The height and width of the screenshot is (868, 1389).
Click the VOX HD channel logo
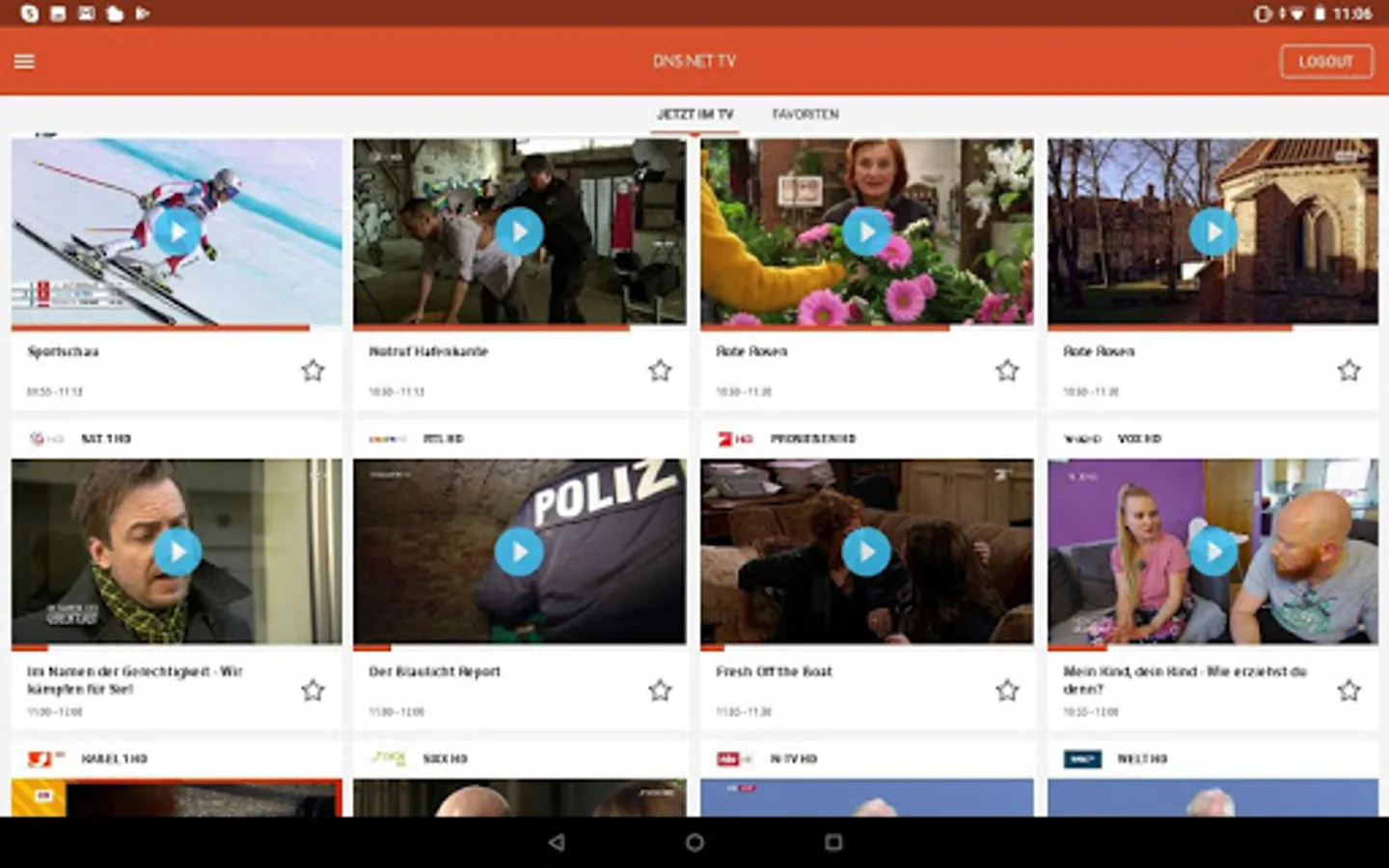click(x=1082, y=439)
